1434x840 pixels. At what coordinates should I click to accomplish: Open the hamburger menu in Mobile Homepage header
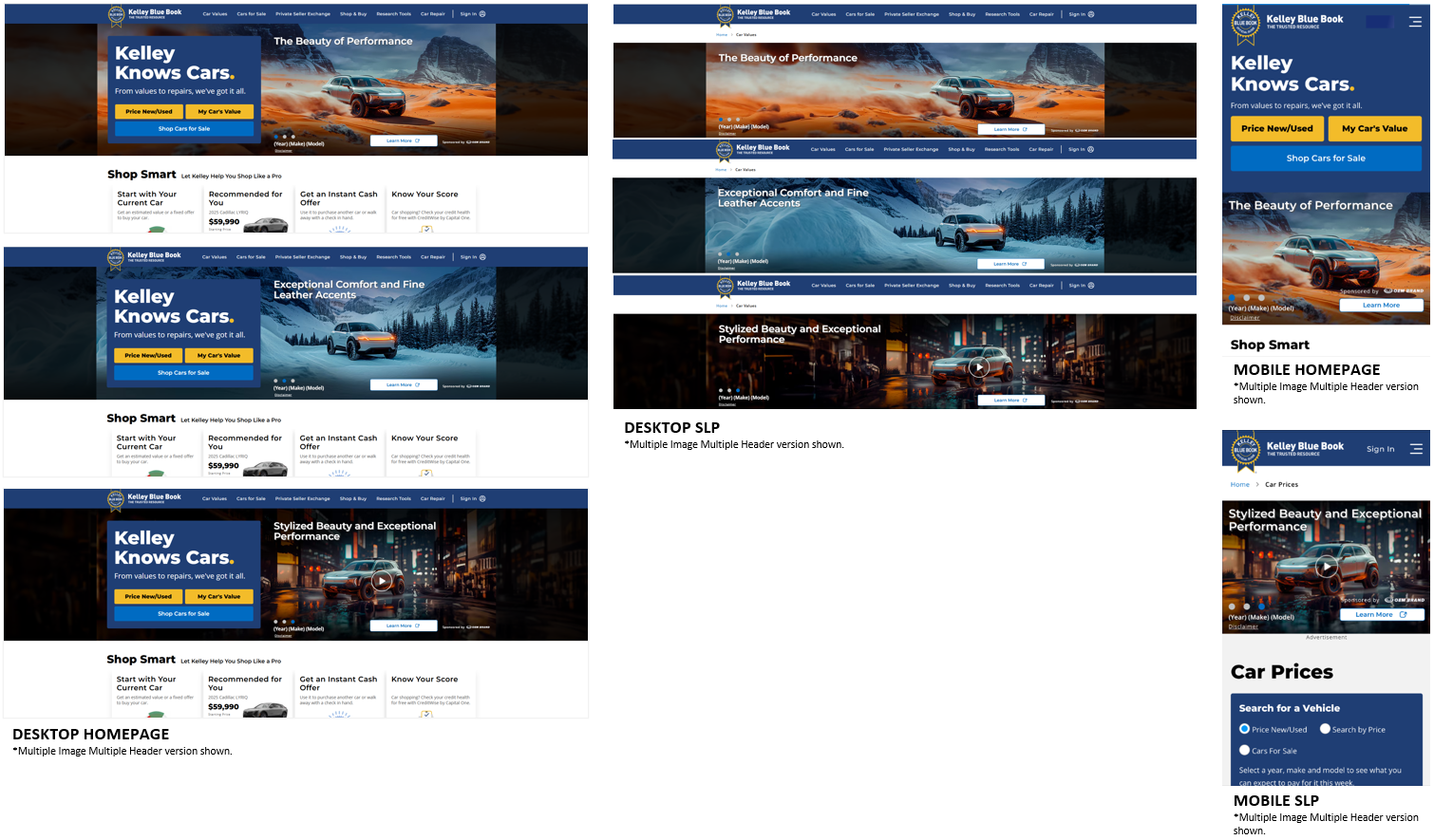[x=1415, y=22]
